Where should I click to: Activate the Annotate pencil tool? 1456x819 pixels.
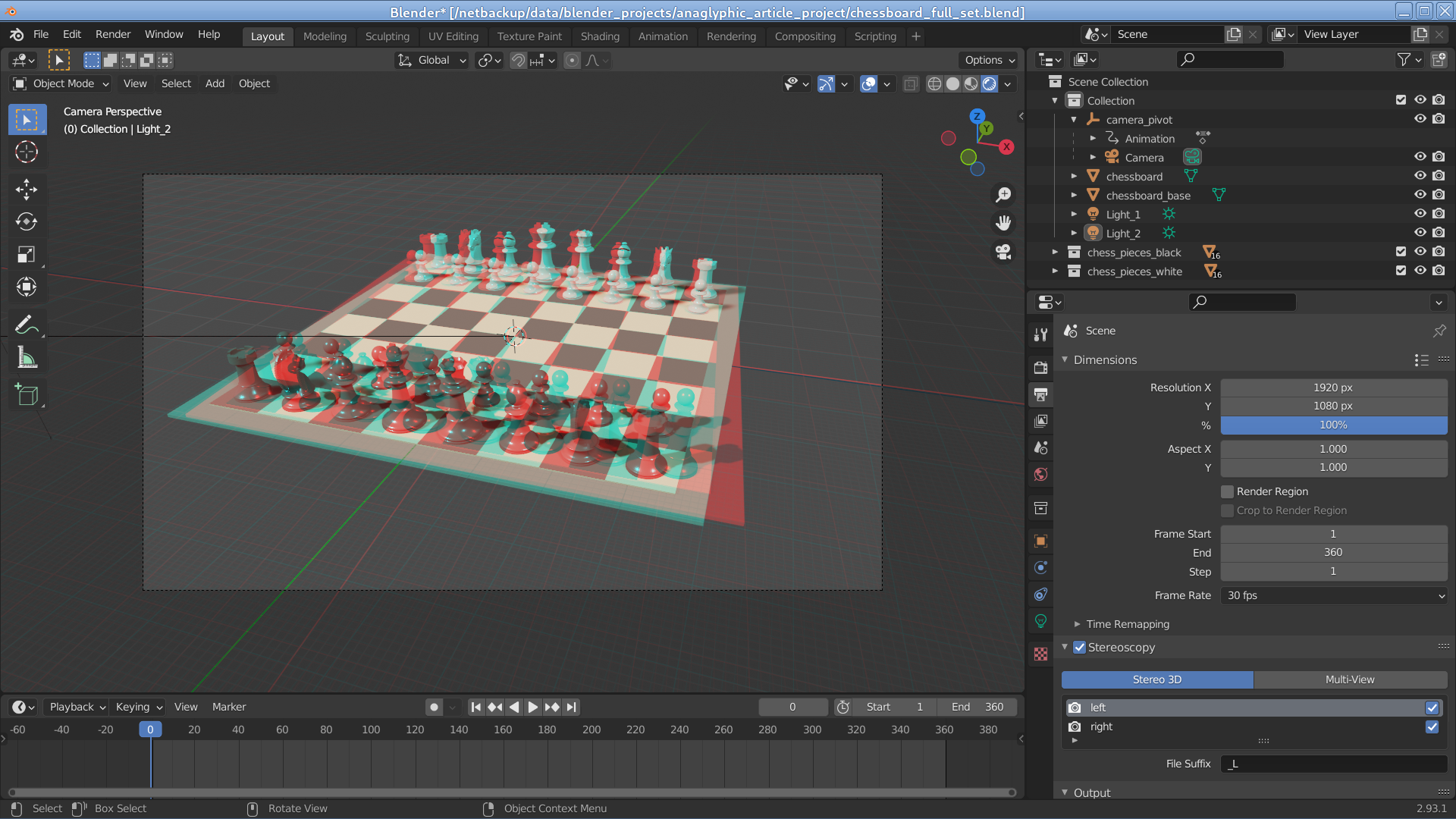pos(27,325)
